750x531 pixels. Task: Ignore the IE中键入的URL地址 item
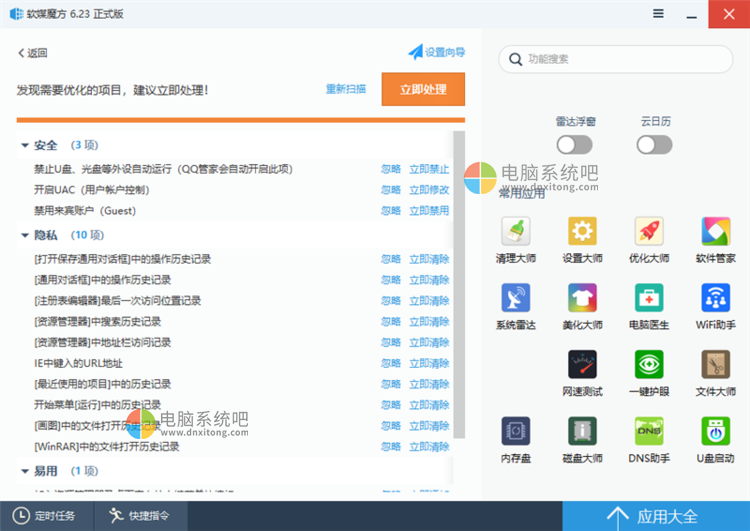(x=391, y=364)
